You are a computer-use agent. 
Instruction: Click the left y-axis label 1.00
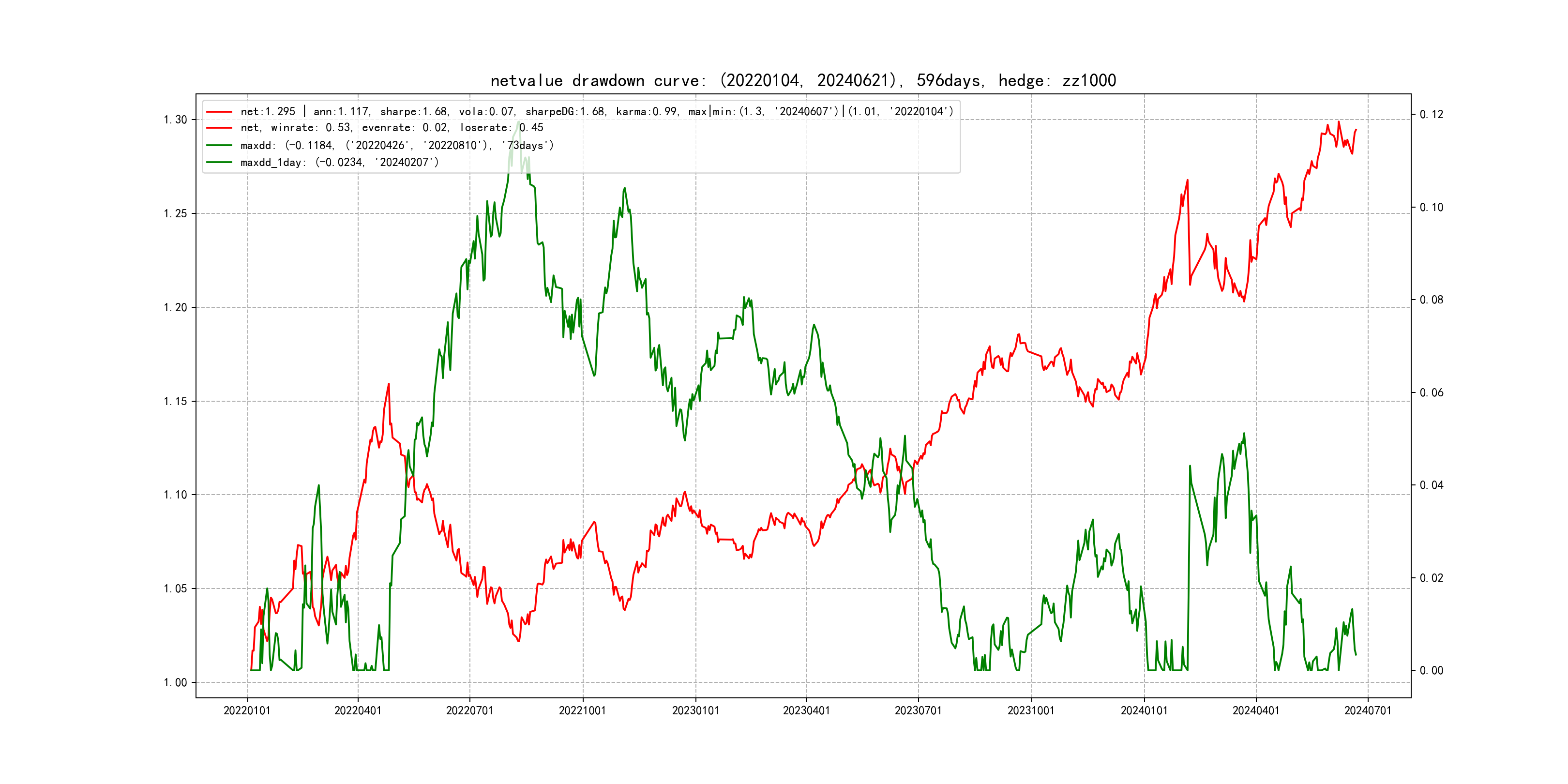click(175, 682)
